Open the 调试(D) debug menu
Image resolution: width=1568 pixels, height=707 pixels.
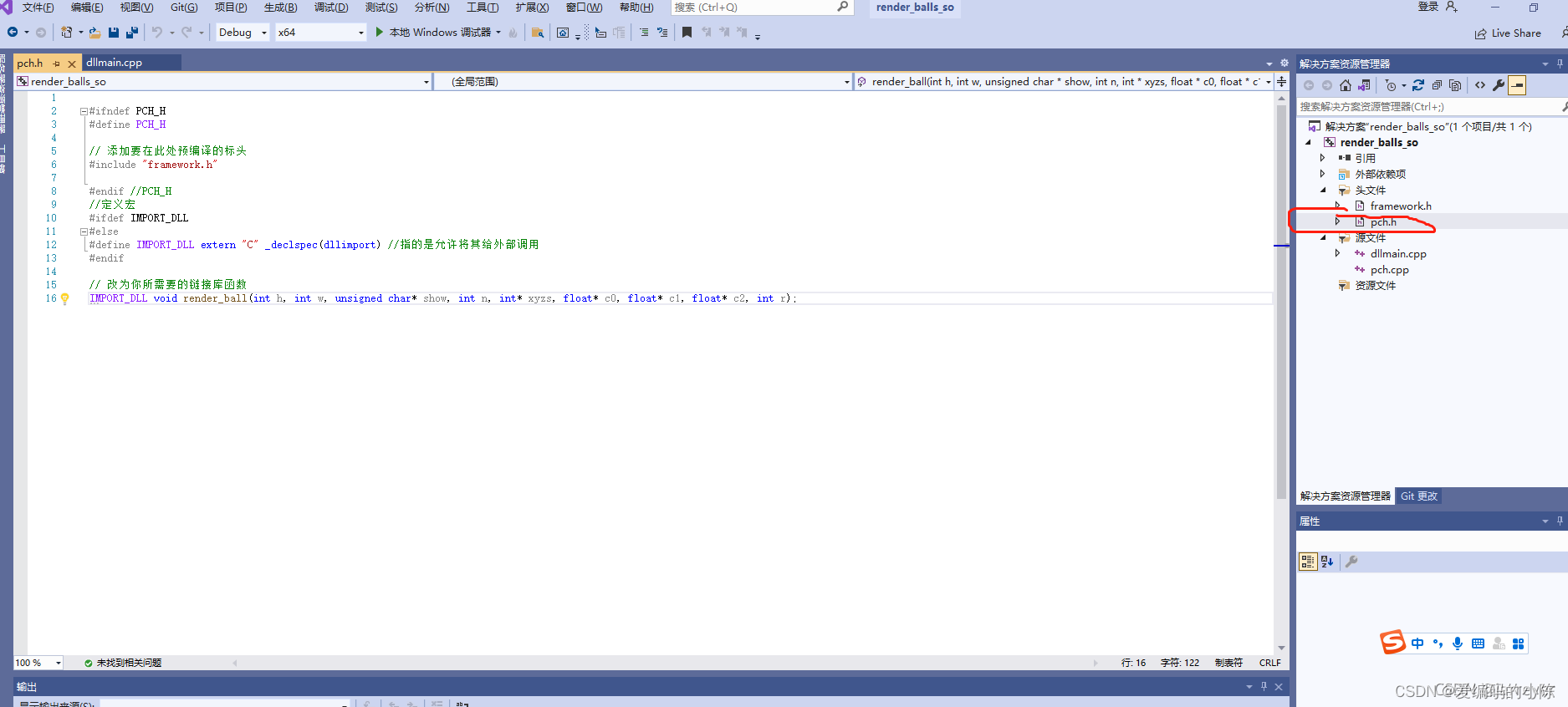331,8
